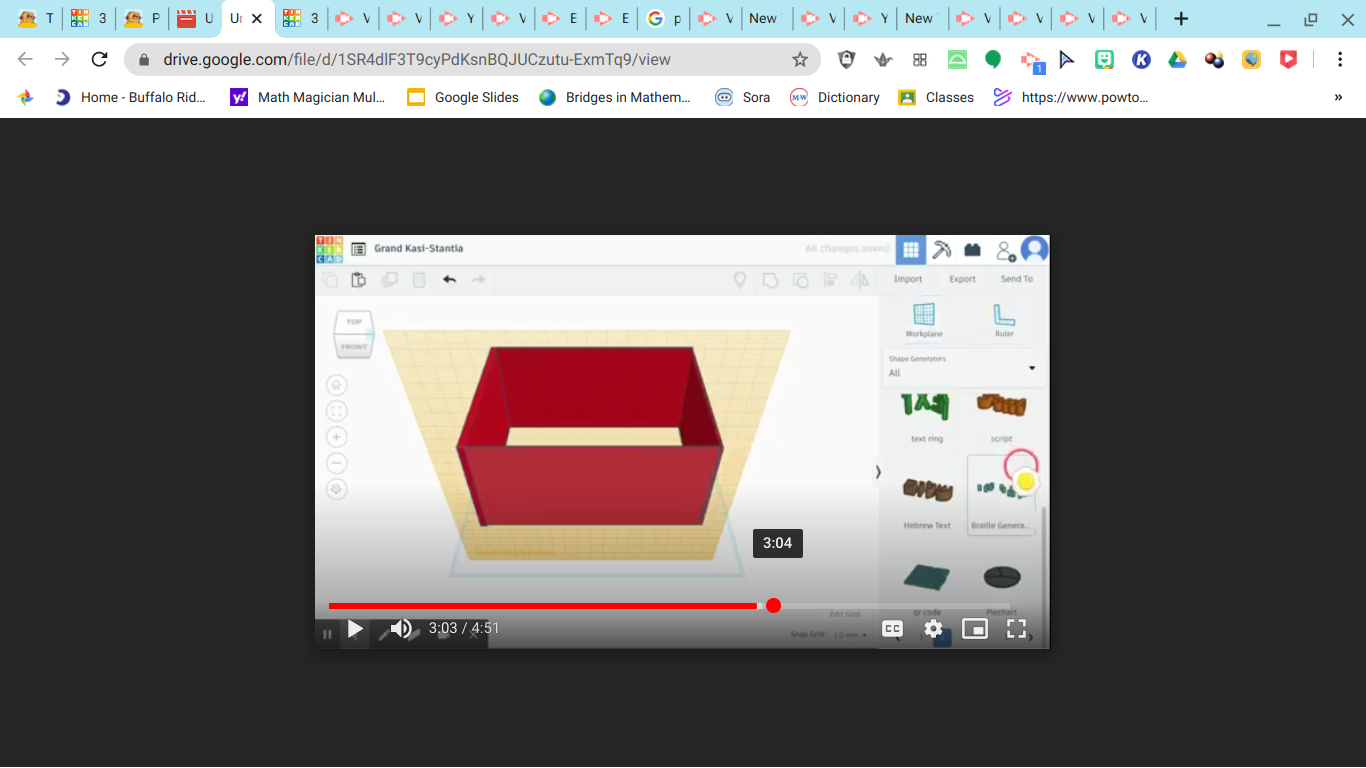
Task: Pick the script shape generator
Action: pyautogui.click(x=1001, y=418)
